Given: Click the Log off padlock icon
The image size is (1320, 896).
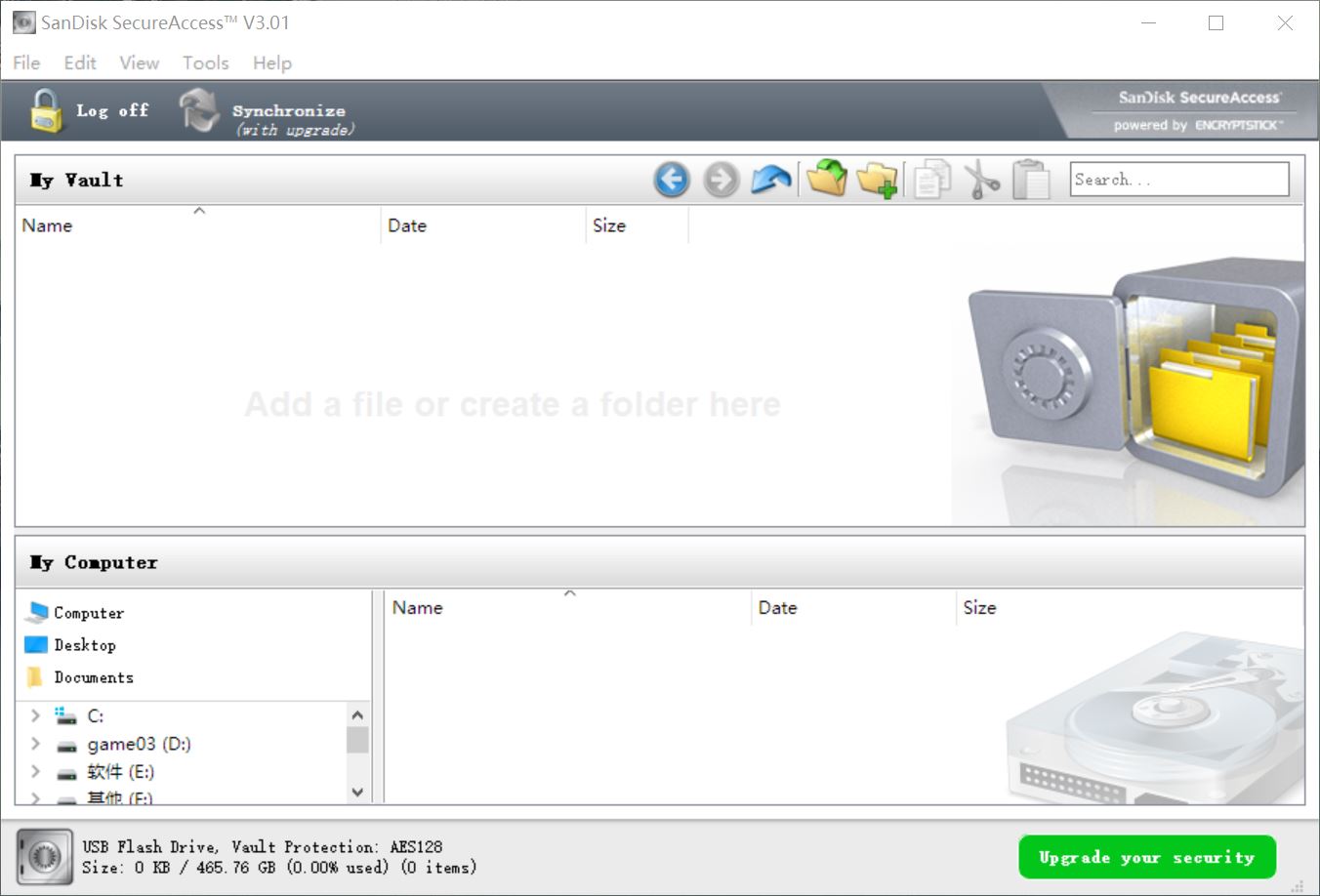Looking at the screenshot, I should click(x=45, y=110).
